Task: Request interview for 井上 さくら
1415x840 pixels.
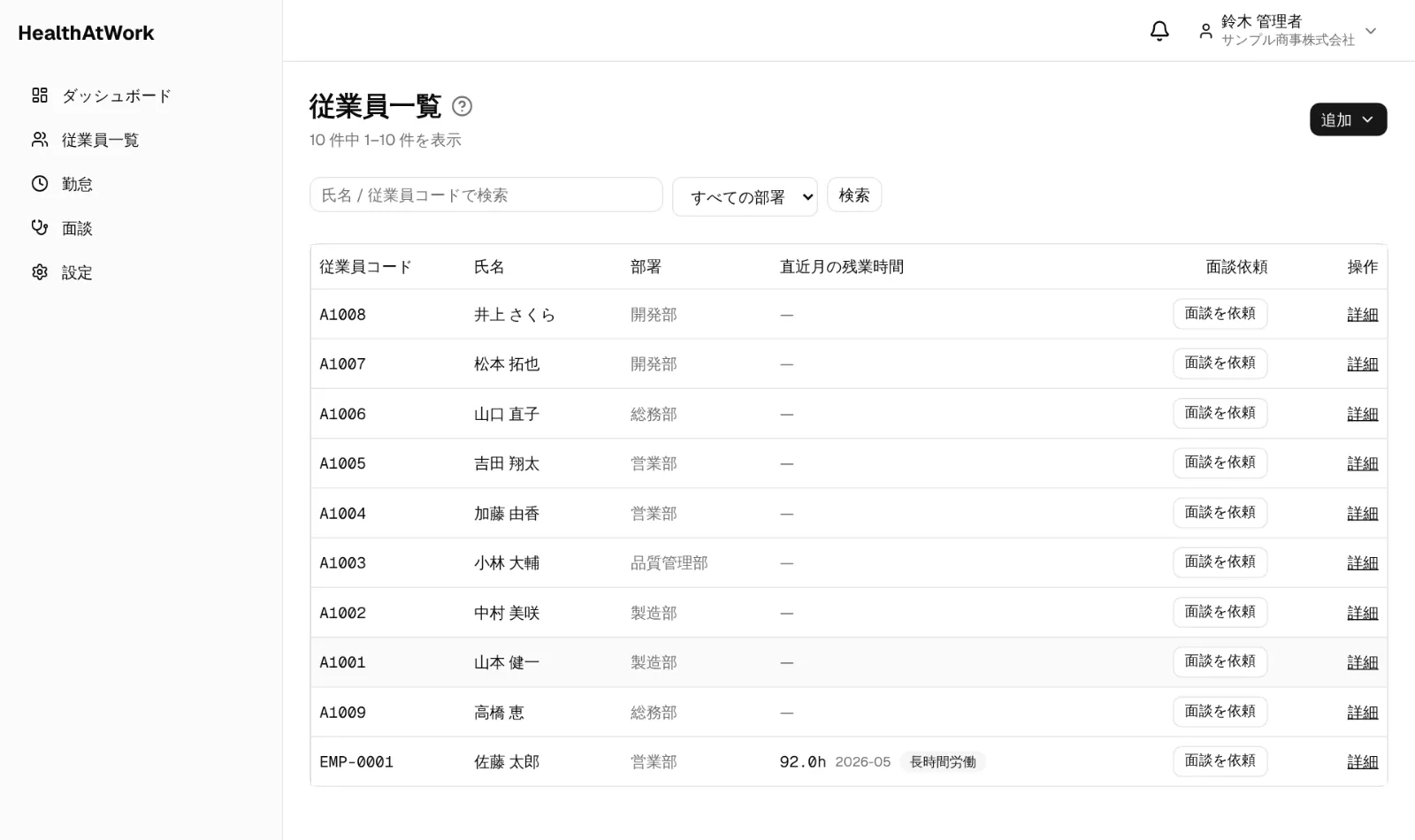Action: [1220, 314]
